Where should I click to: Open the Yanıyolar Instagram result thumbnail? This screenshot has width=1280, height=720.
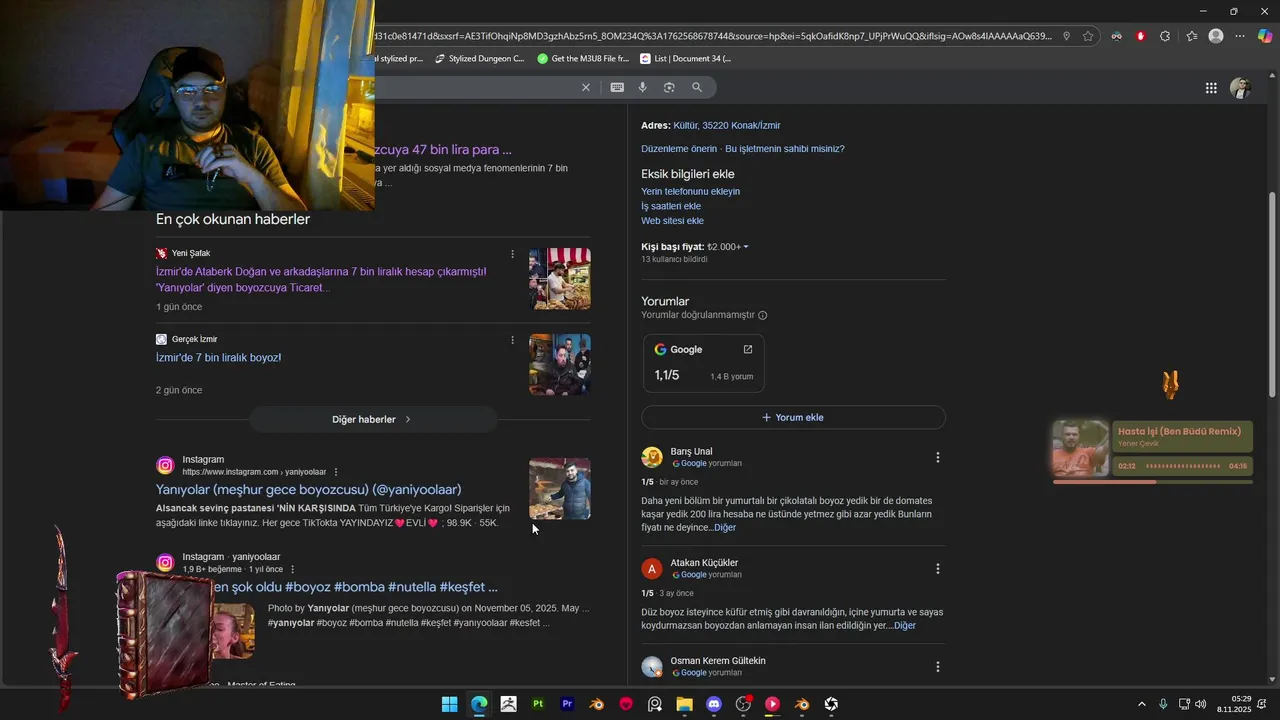560,489
